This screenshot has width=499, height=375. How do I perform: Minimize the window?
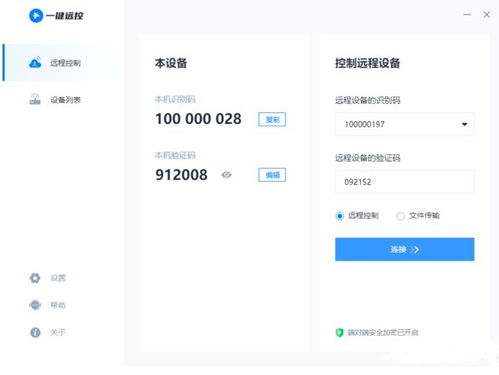[467, 14]
